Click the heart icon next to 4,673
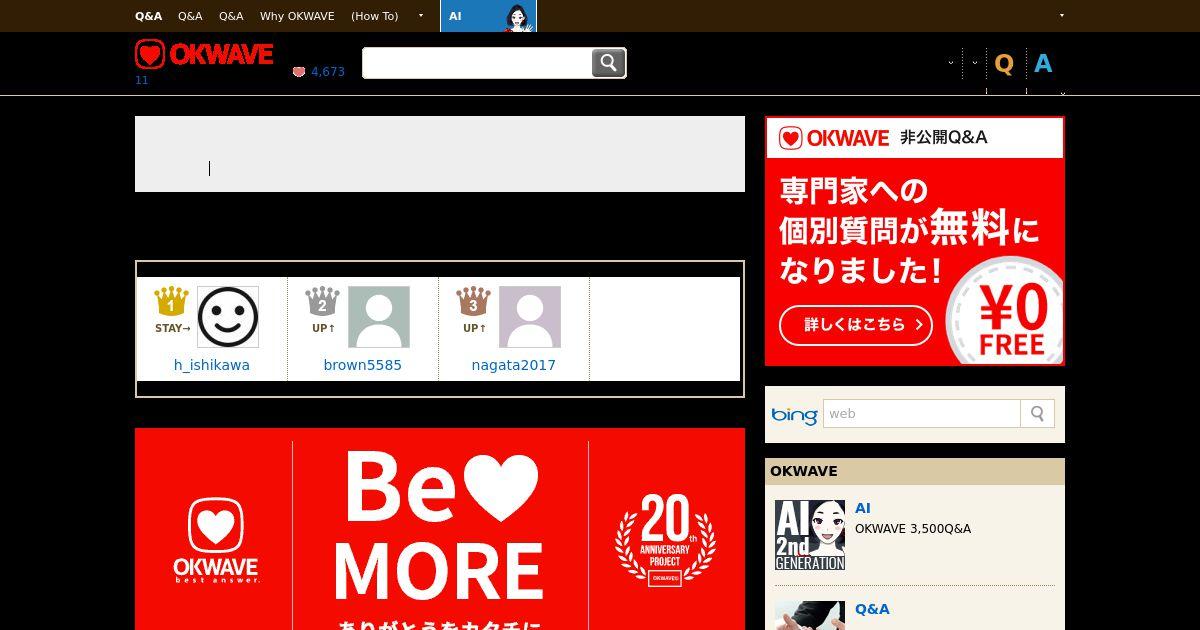 pyautogui.click(x=298, y=72)
